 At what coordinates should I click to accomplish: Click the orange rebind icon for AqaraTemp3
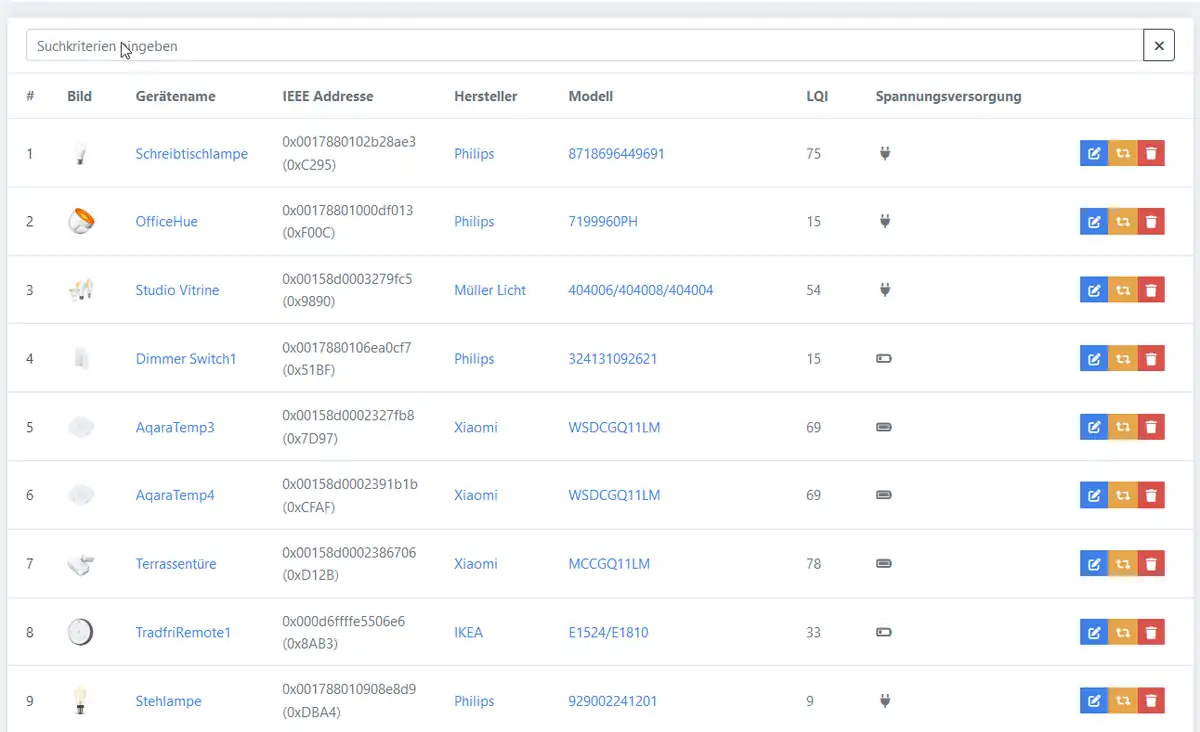tap(1123, 427)
